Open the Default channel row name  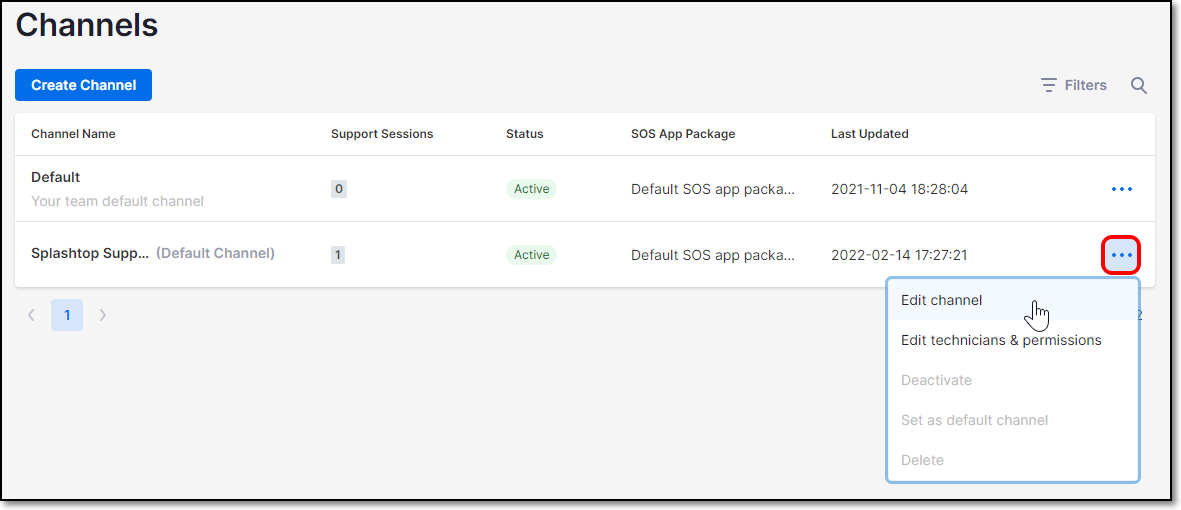(x=56, y=177)
